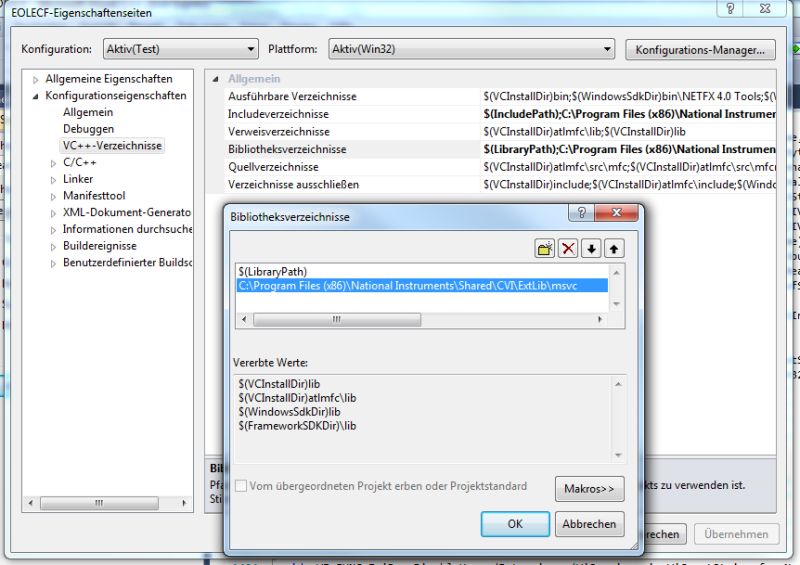Click right arrow of path list horizontal scrollbar
Screen dimensions: 800x565
coord(599,320)
